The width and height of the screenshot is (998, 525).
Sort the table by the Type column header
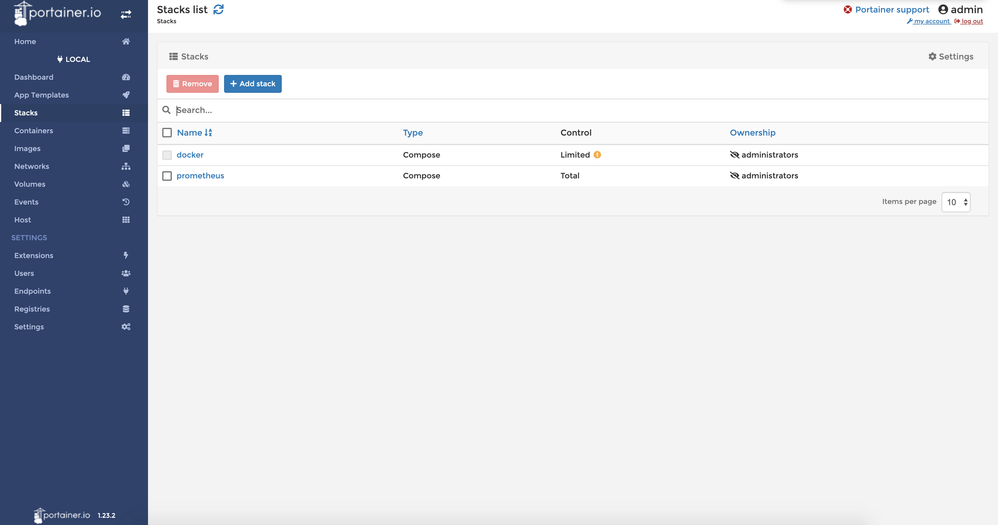click(x=413, y=132)
